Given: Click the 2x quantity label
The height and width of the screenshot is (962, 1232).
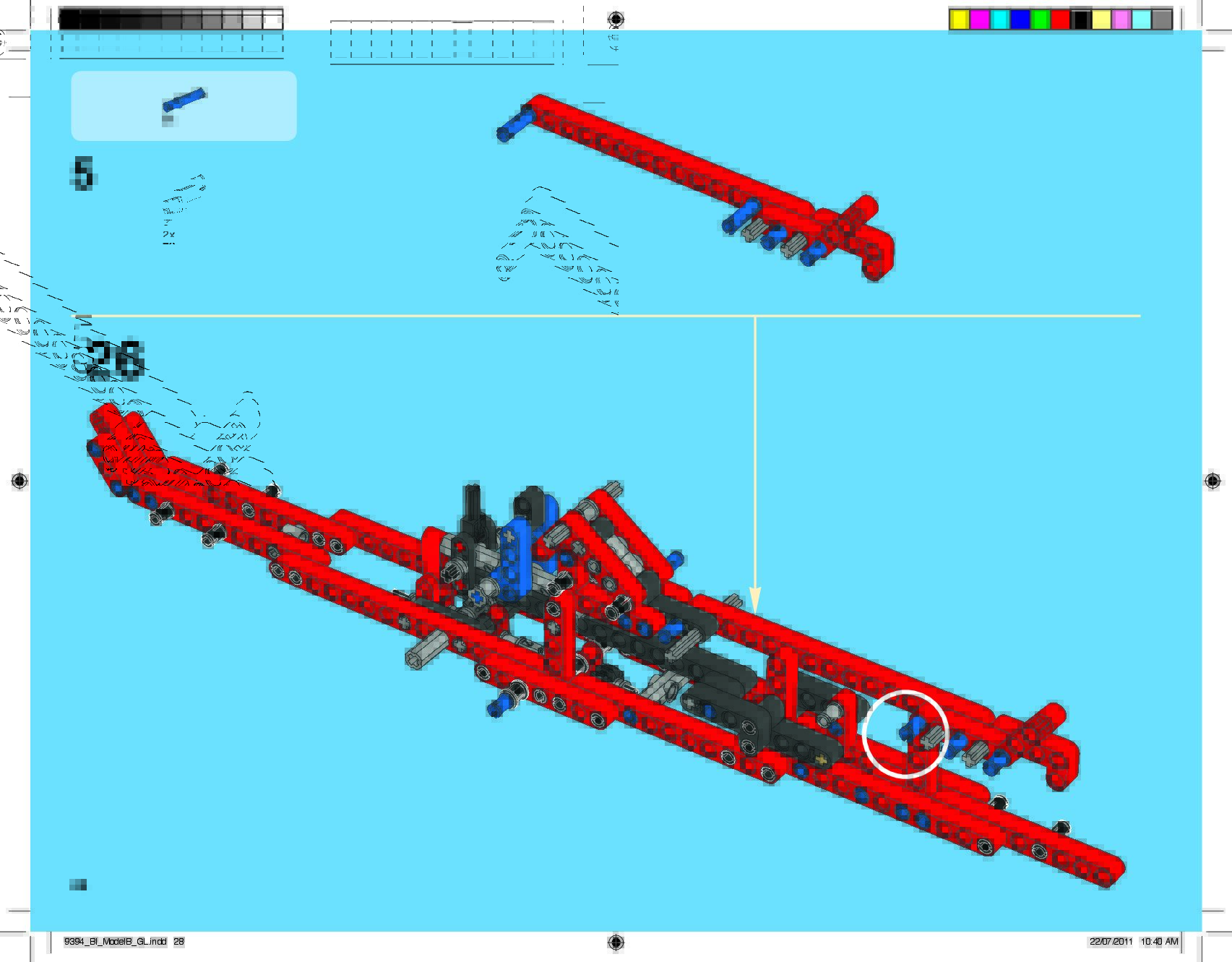Looking at the screenshot, I should click(x=168, y=235).
